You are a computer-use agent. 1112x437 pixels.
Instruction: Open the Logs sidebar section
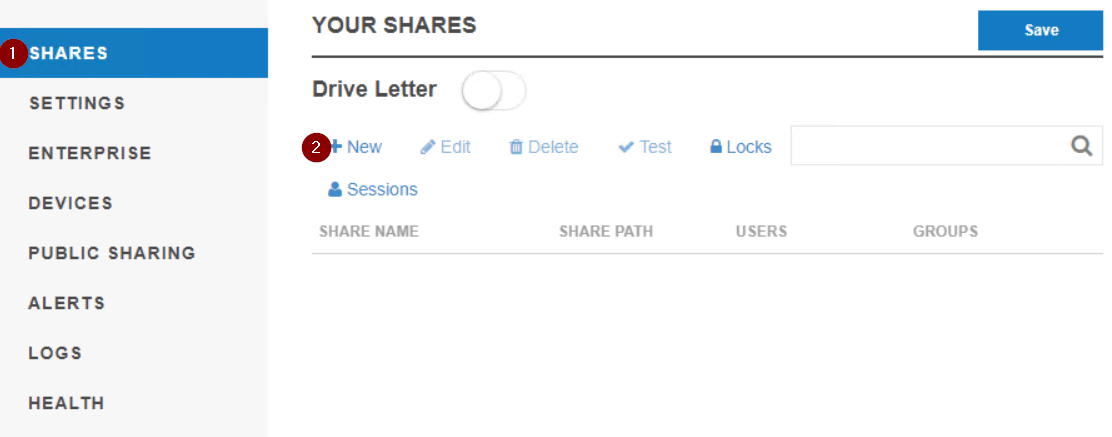(x=55, y=353)
